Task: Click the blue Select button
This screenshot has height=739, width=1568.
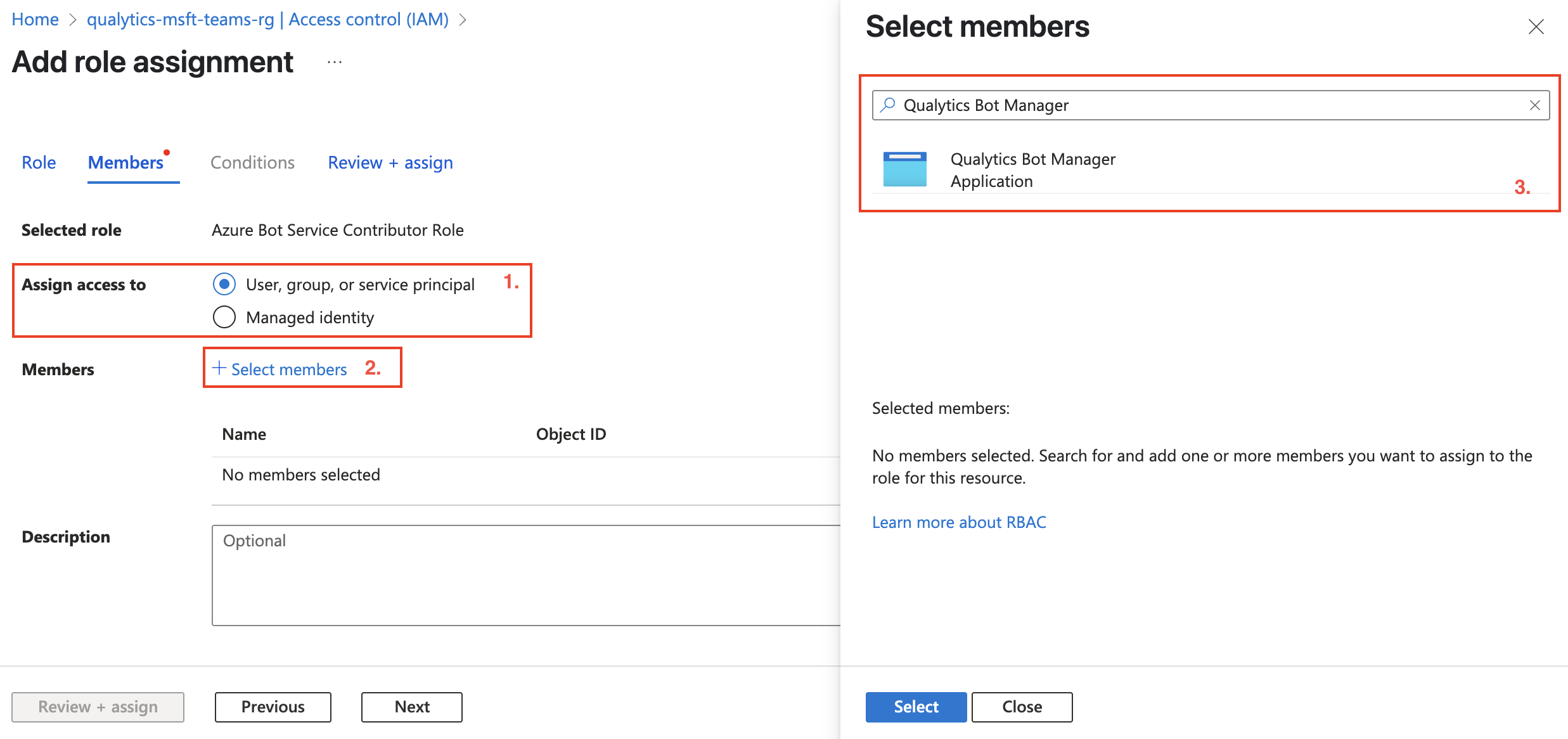Action: tap(916, 707)
